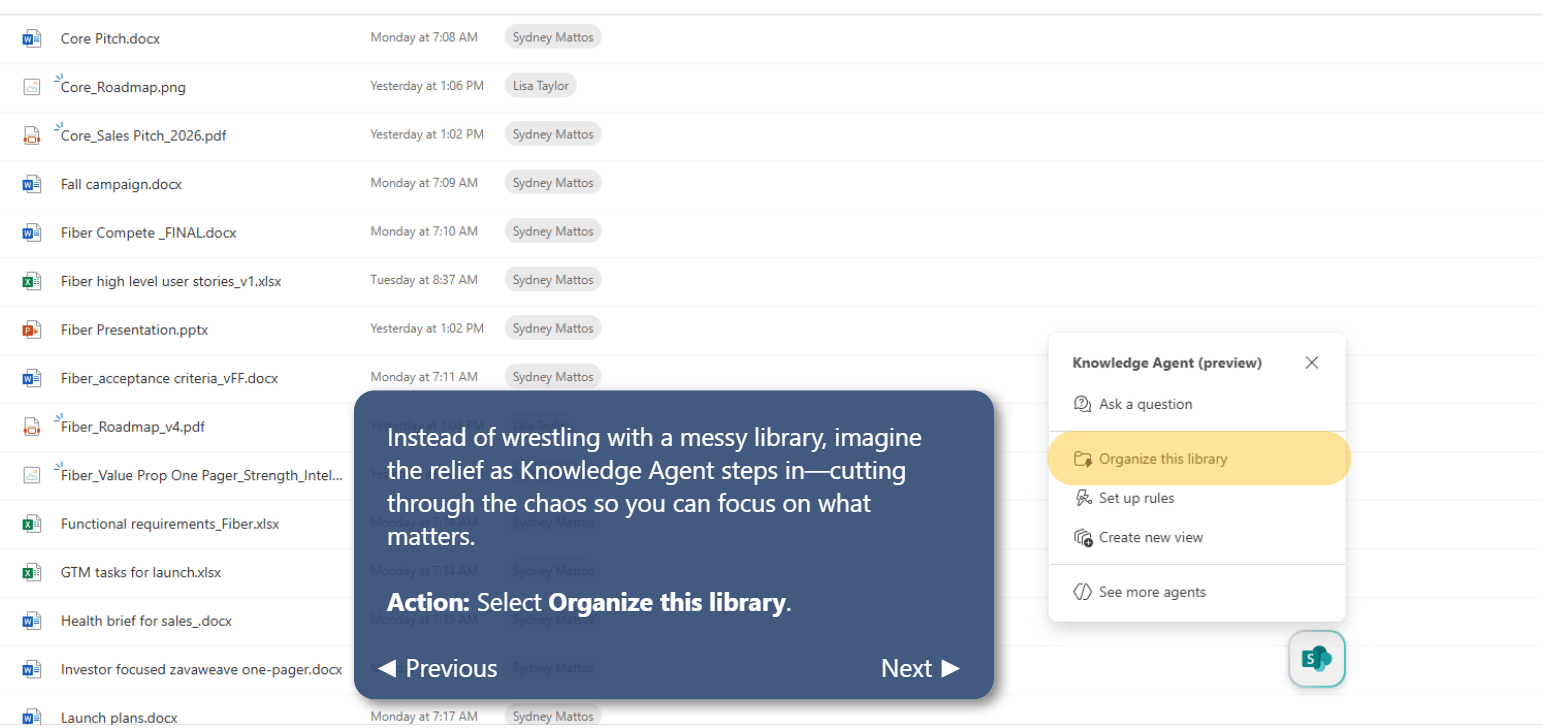Screen dimensions: 1543x728
Task: Go back using the Previous button
Action: tap(435, 668)
